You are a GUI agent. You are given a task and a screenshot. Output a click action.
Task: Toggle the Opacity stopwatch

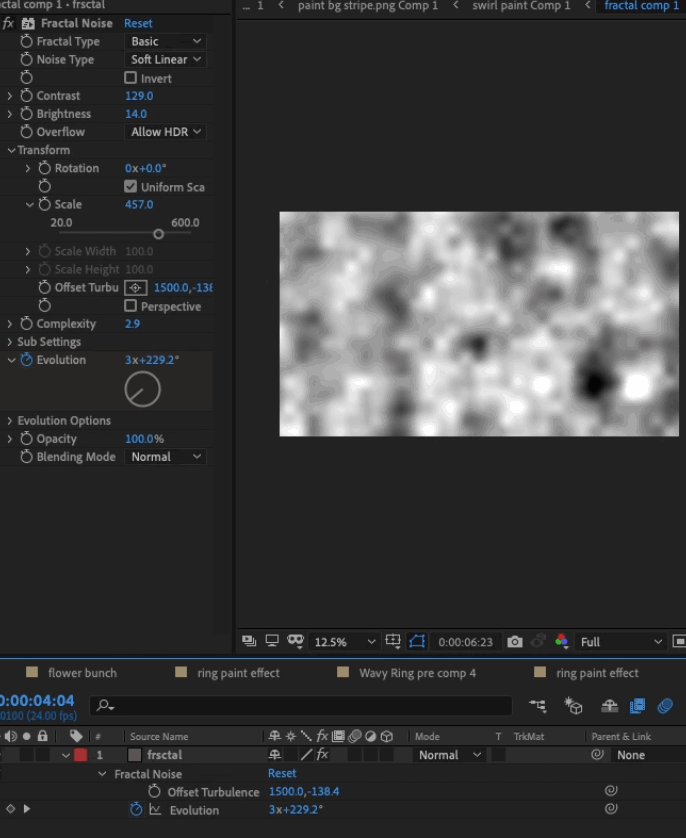(26, 439)
